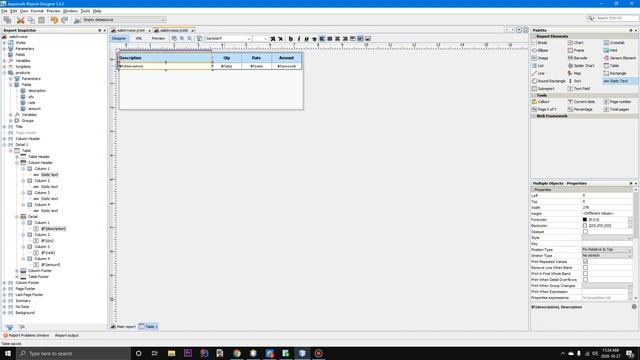Toggle the Opaque checkbox
The width and height of the screenshot is (640, 360).
point(585,231)
